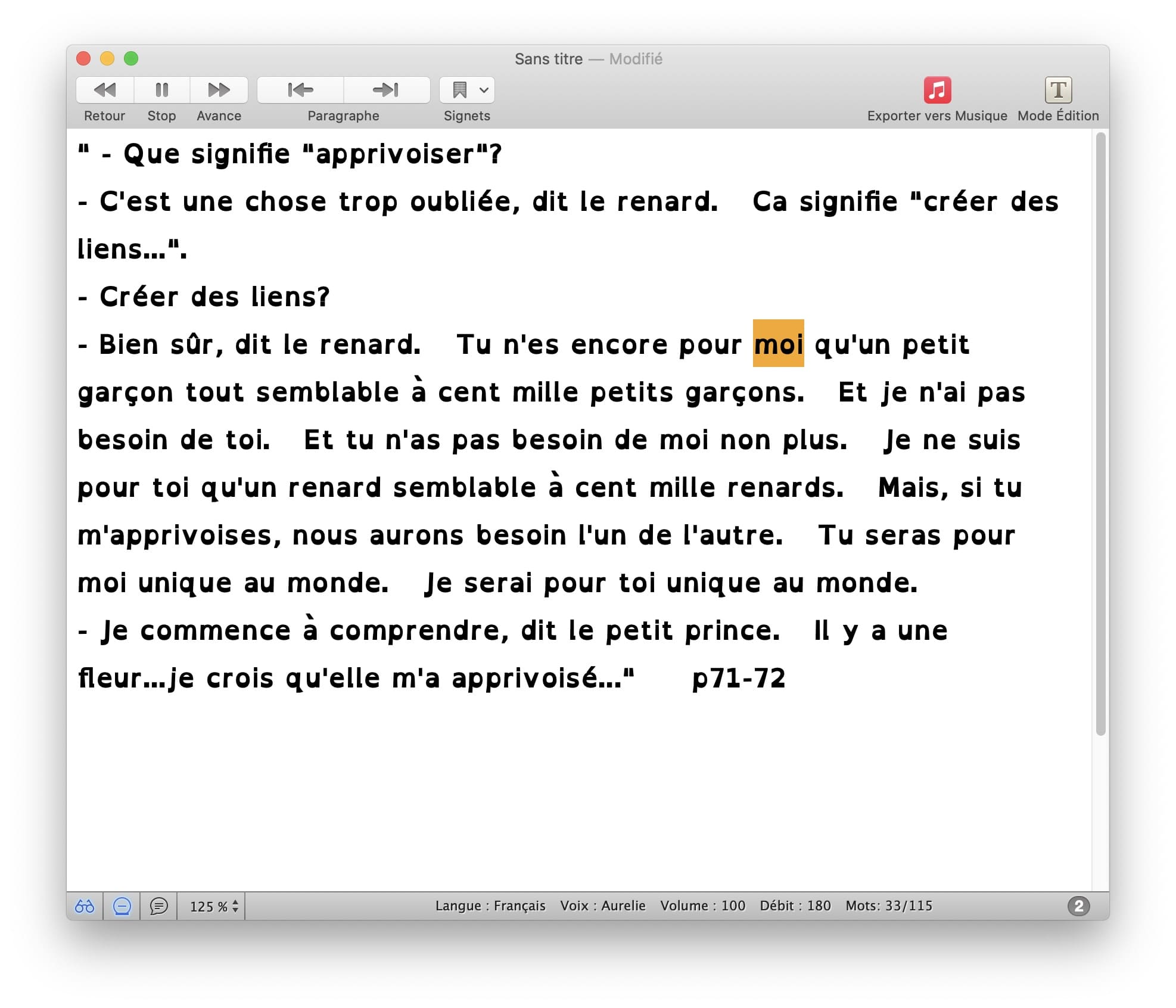Viewport: 1176px width, 1008px height.
Task: Click the round badge showing 2
Action: click(x=1078, y=906)
